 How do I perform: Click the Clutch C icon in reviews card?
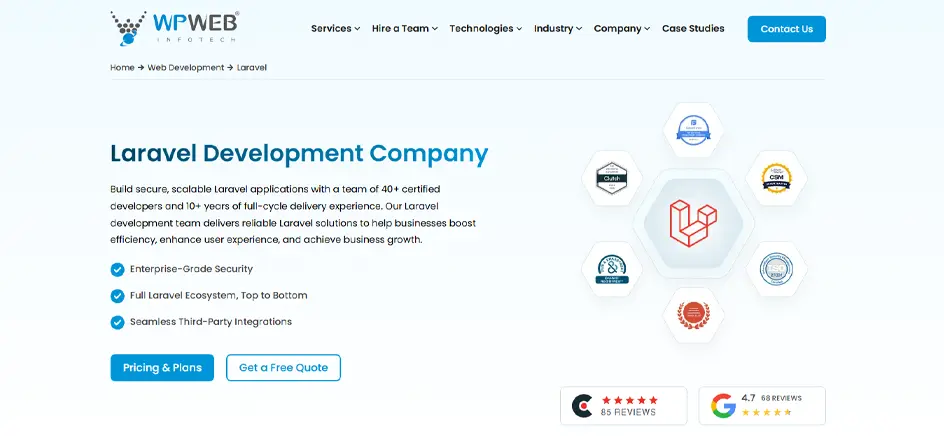(582, 406)
